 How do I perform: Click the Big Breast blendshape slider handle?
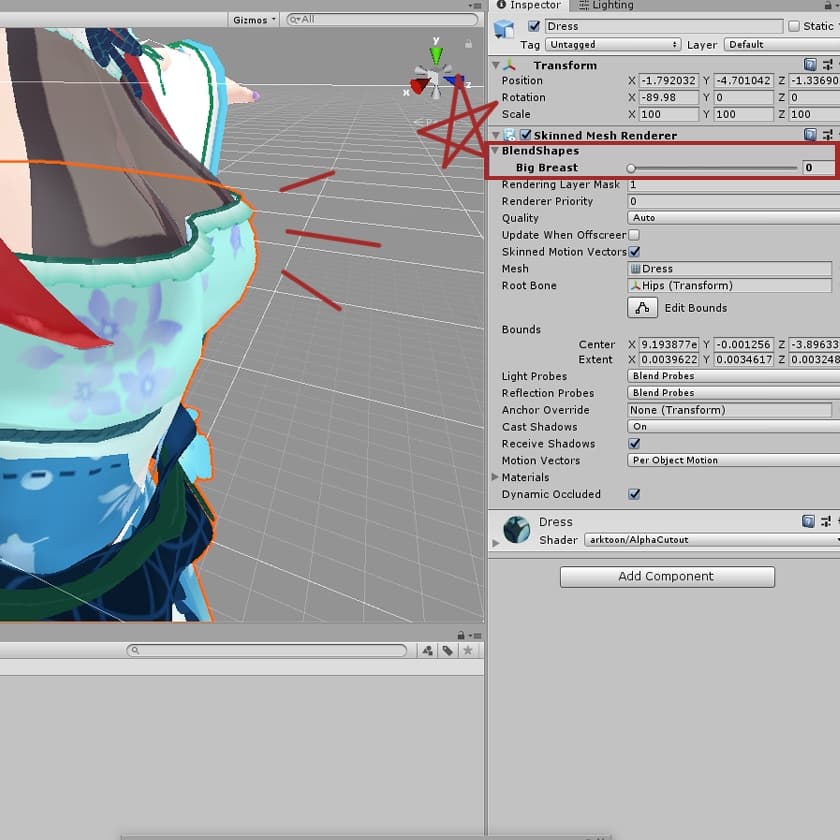click(631, 168)
